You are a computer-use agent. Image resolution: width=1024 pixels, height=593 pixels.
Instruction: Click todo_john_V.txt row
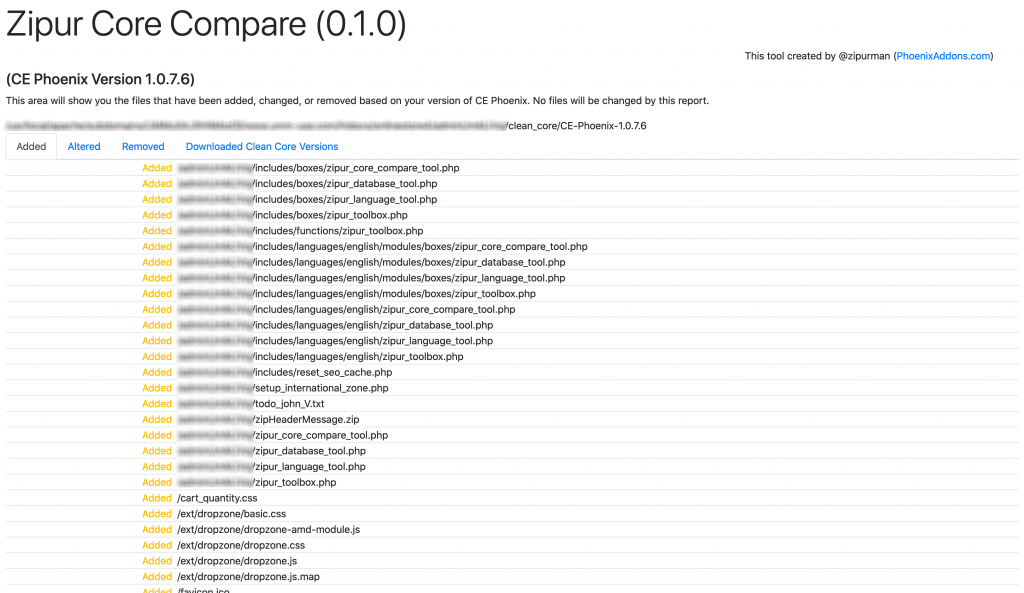[x=512, y=403]
